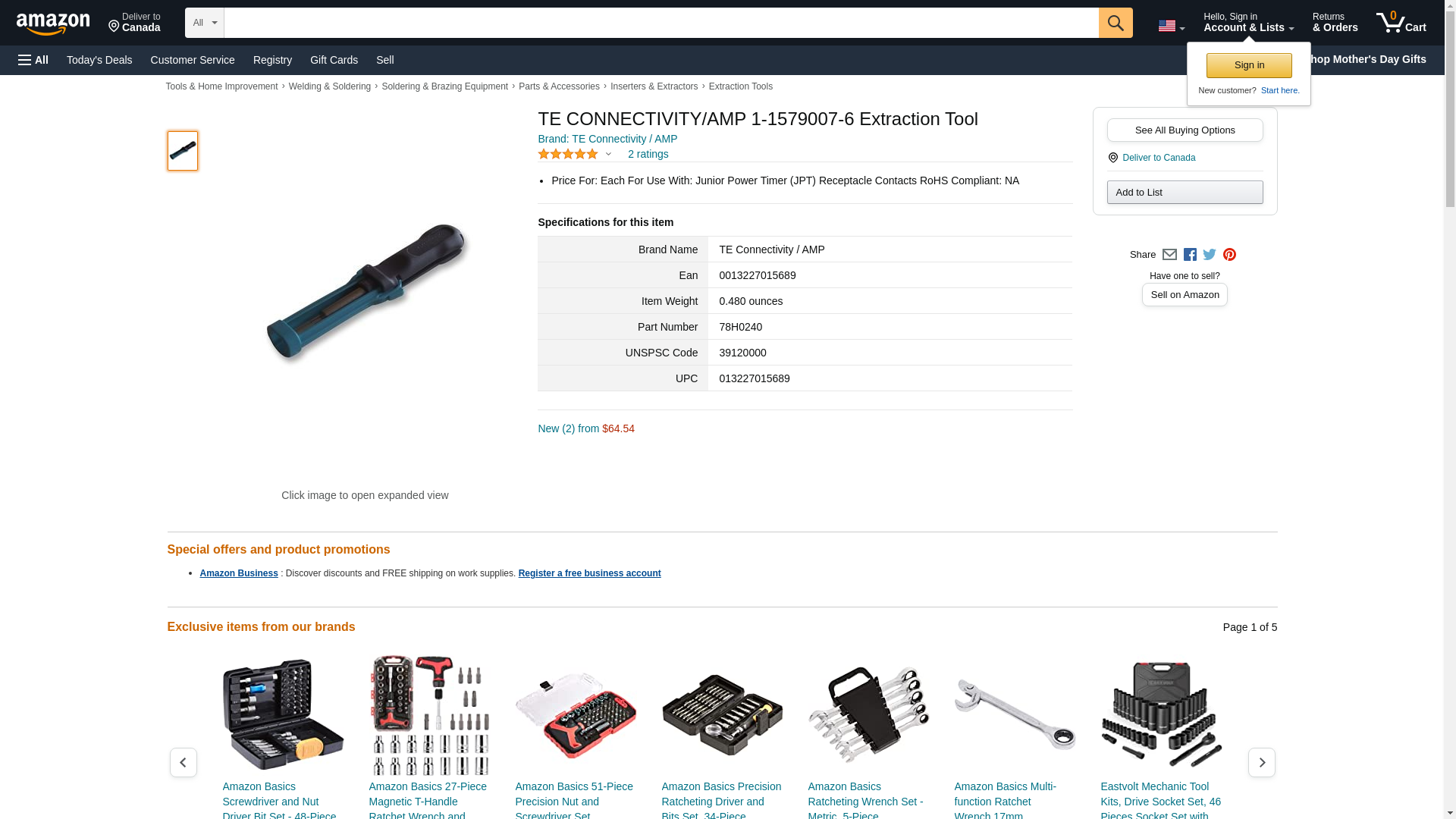
Task: Click into the Amazon search field
Action: click(x=661, y=23)
